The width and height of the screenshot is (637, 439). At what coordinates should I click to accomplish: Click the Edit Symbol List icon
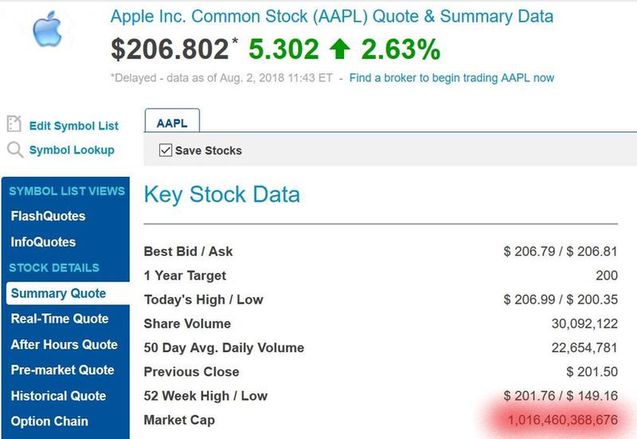click(x=14, y=125)
